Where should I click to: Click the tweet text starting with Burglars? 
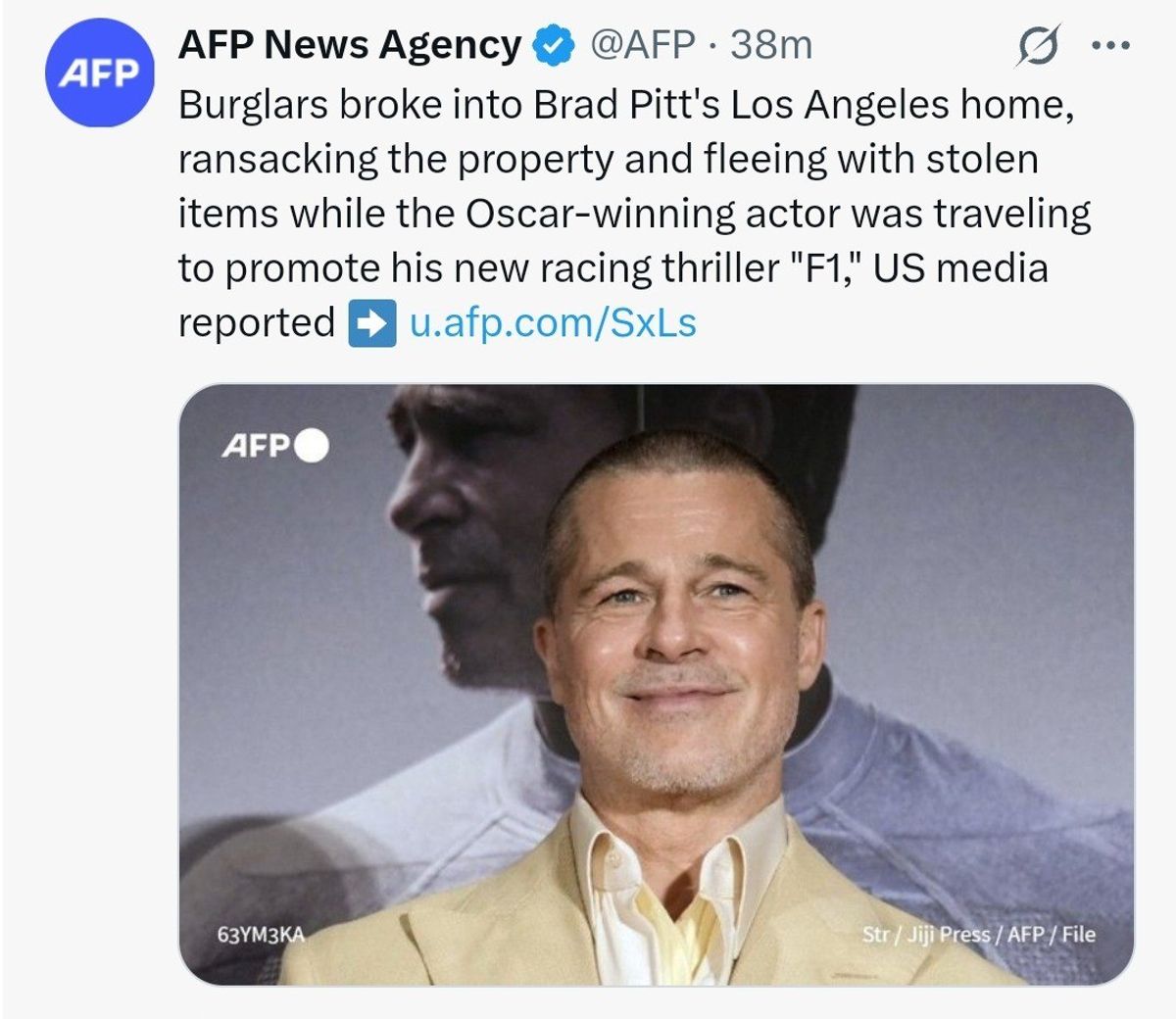634,214
